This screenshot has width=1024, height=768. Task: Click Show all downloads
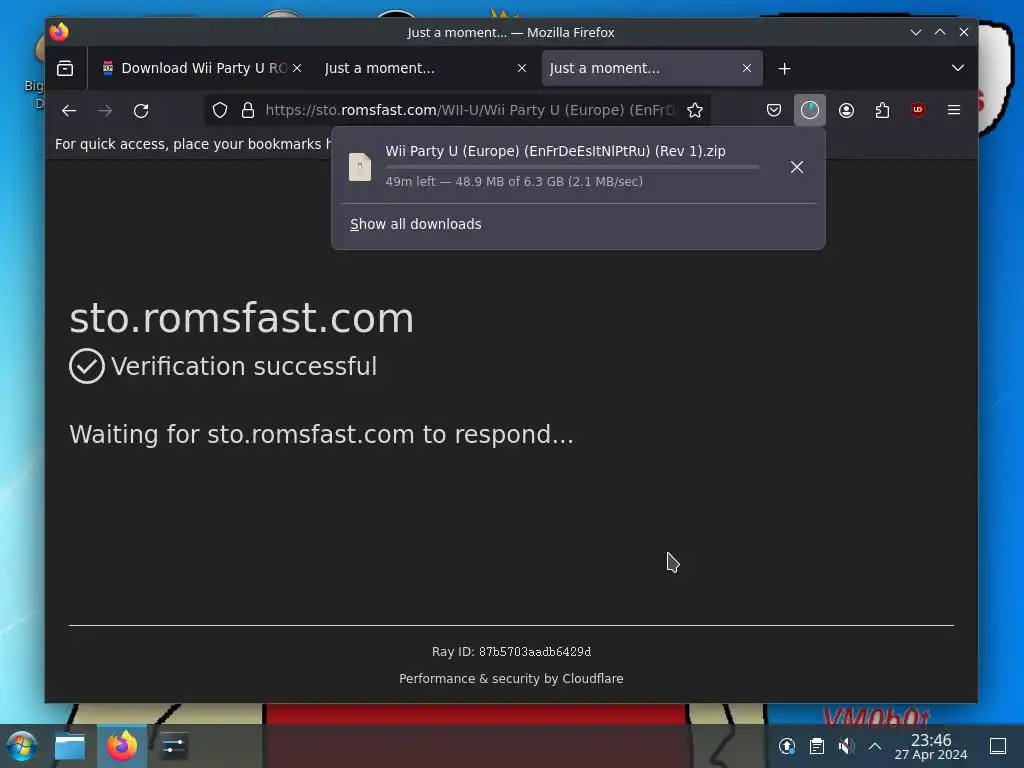[x=415, y=224]
